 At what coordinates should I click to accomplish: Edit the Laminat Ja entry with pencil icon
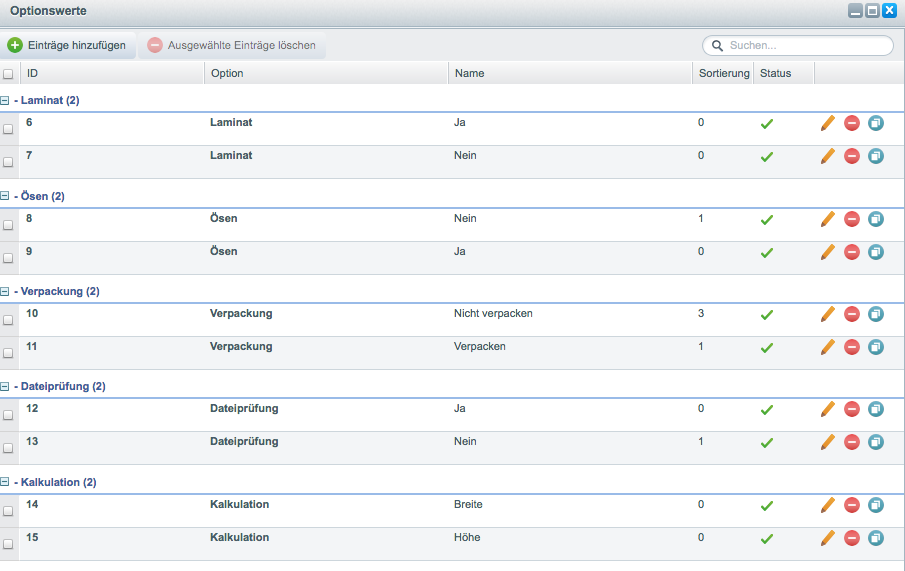827,124
